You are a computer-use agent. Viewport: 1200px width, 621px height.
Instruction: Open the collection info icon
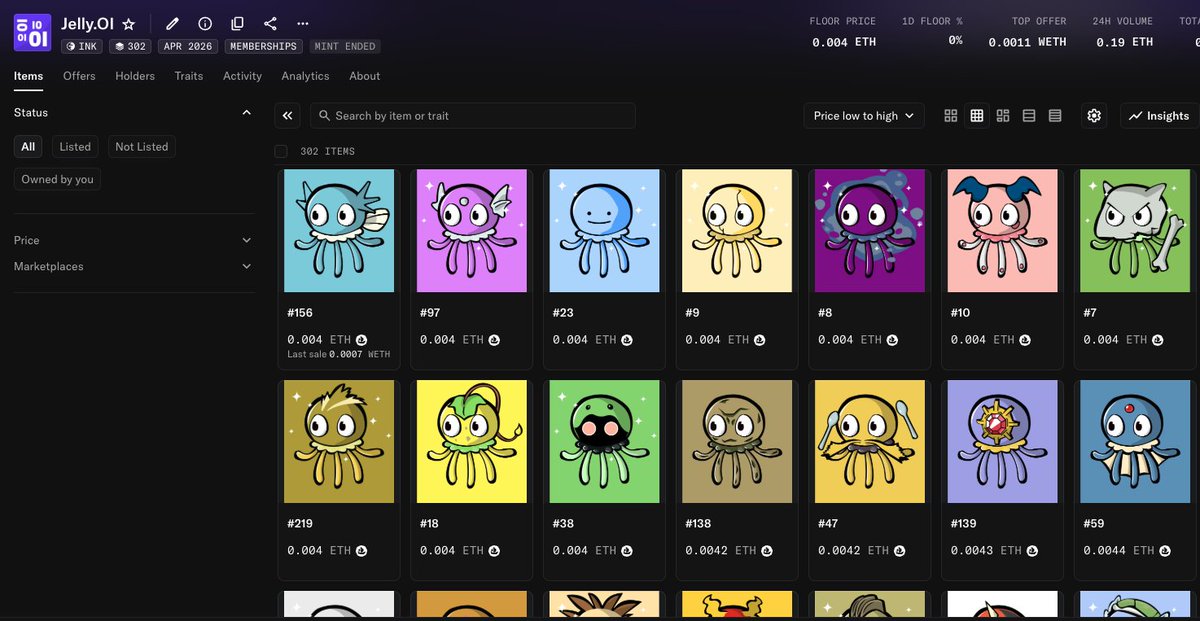(x=205, y=23)
